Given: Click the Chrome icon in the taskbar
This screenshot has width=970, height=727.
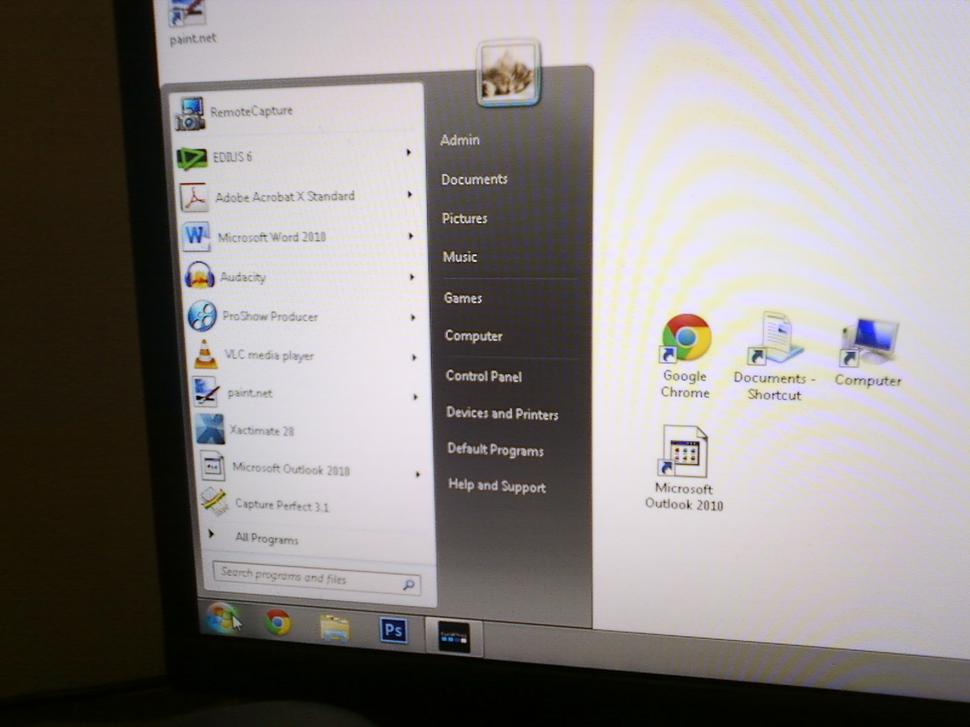Looking at the screenshot, I should (278, 623).
